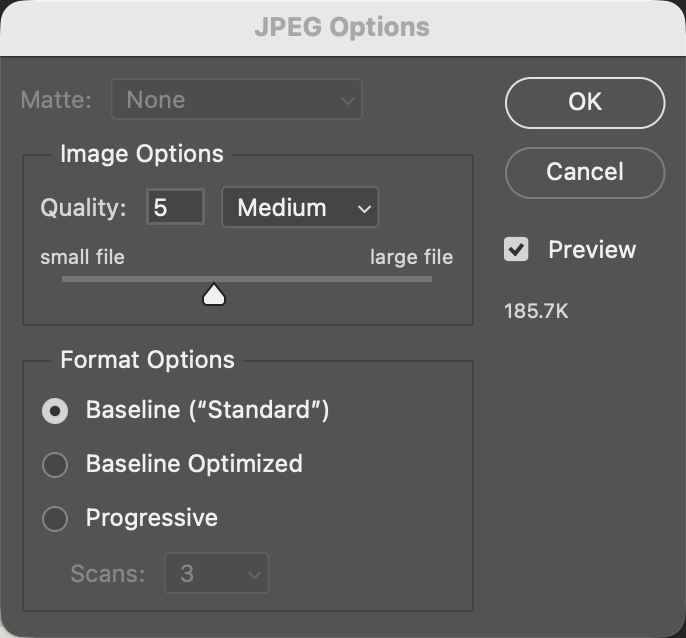Choose the Baseline Optimized format
This screenshot has width=686, height=638.
[55, 464]
